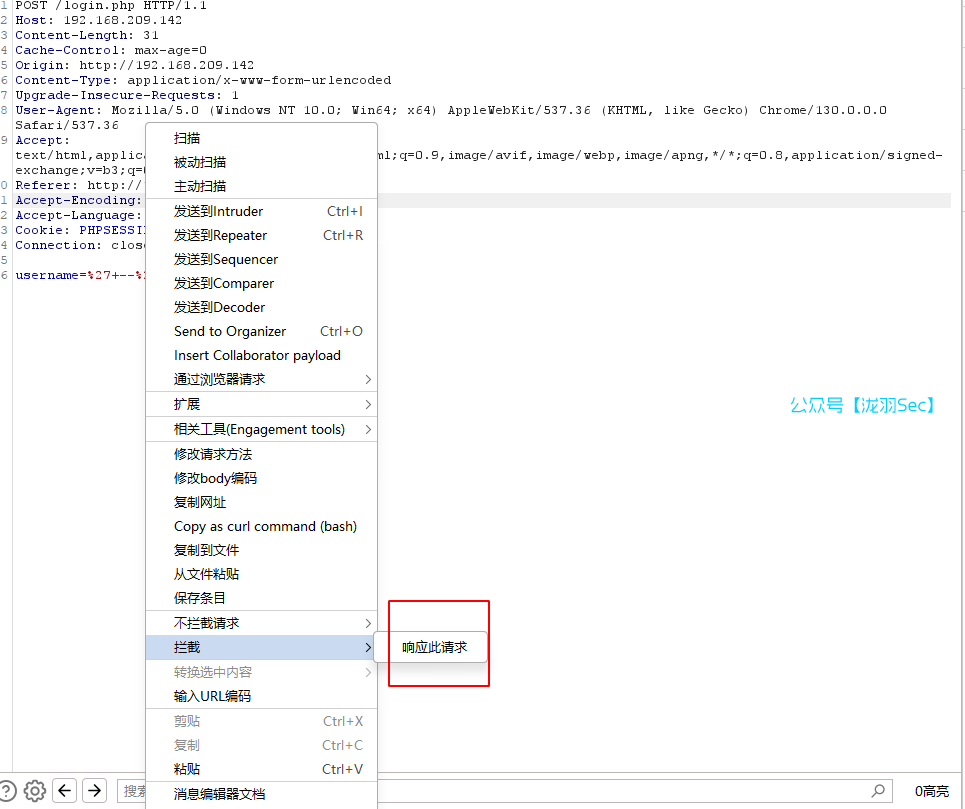Select 主动扫描 menu entry

pyautogui.click(x=200, y=187)
